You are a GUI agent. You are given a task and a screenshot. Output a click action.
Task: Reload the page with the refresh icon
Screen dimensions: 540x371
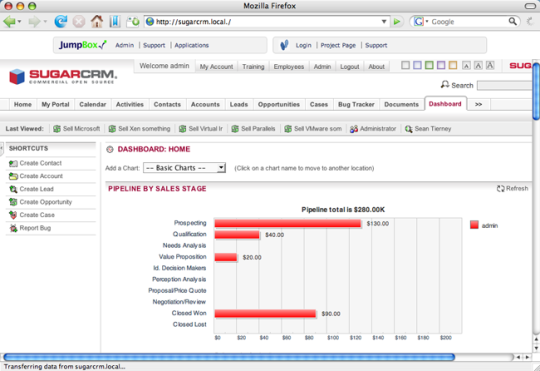(x=61, y=22)
